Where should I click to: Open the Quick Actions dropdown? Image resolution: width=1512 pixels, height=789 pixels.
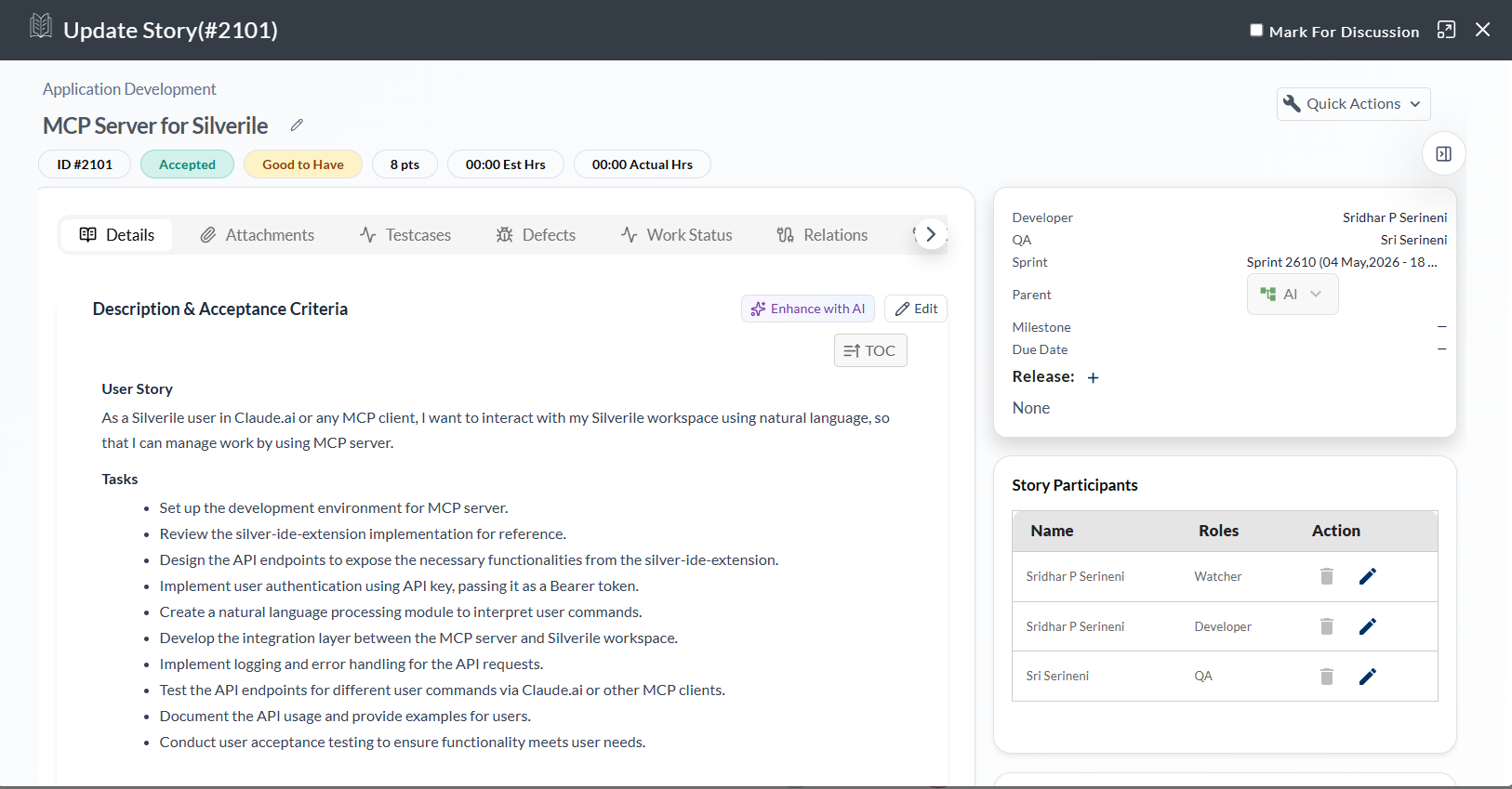(1353, 104)
